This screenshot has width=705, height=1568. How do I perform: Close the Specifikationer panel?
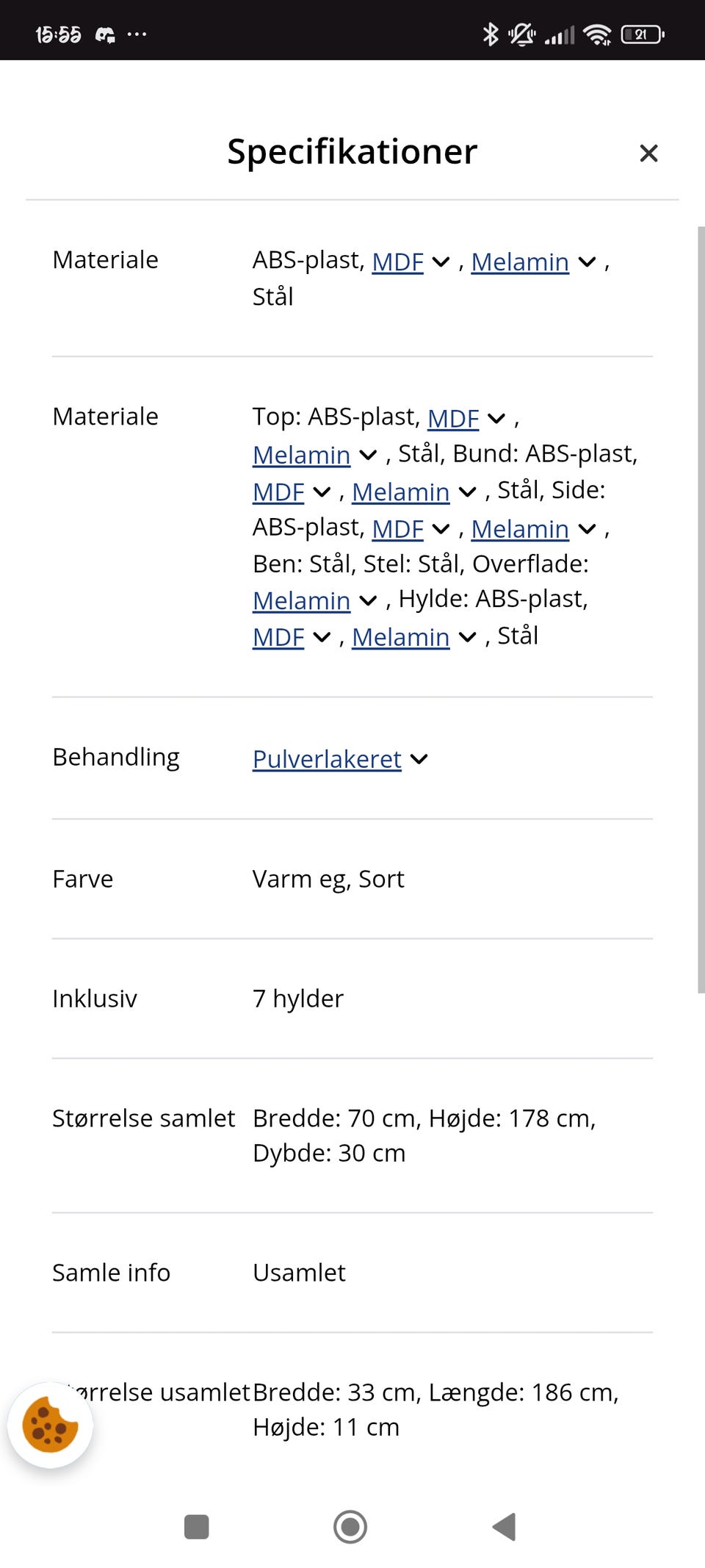pyautogui.click(x=649, y=153)
